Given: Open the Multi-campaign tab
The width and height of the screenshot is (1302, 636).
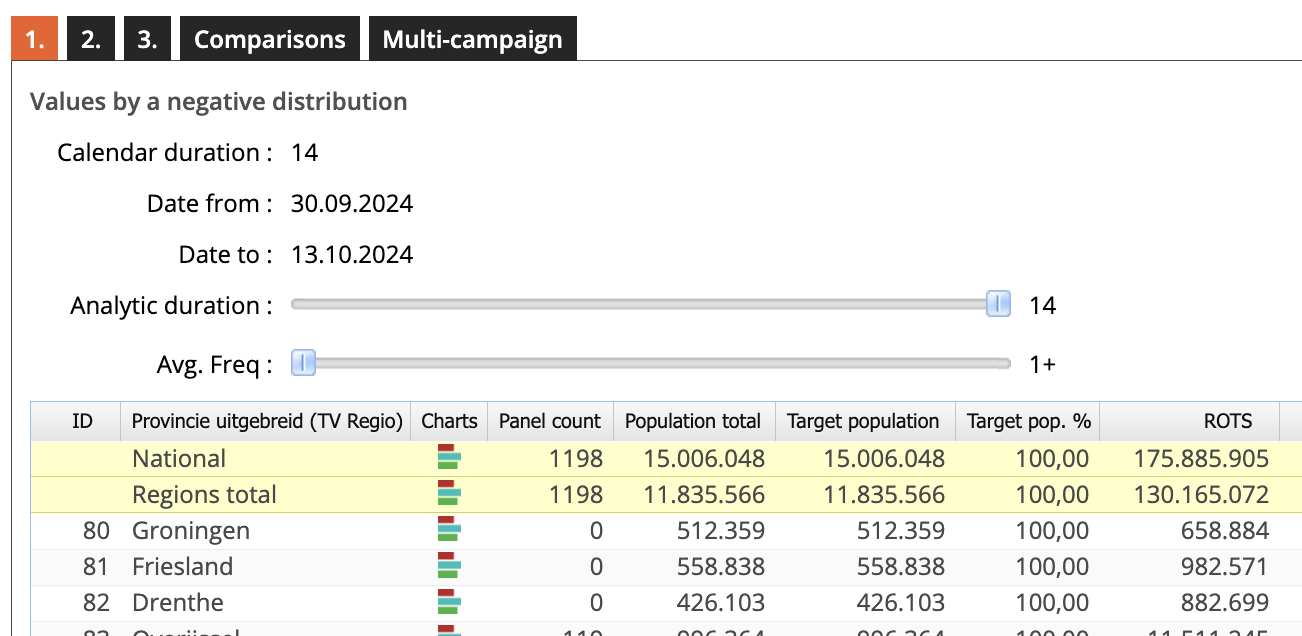Looking at the screenshot, I should (x=472, y=40).
